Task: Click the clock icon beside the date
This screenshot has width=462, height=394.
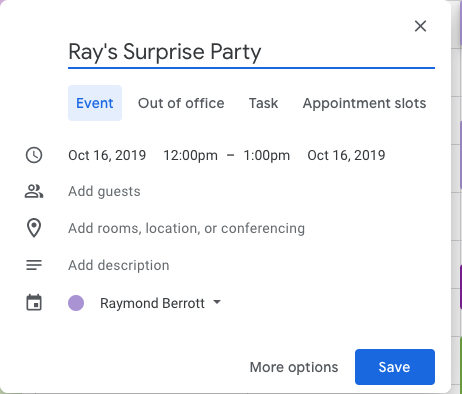Action: pyautogui.click(x=34, y=155)
